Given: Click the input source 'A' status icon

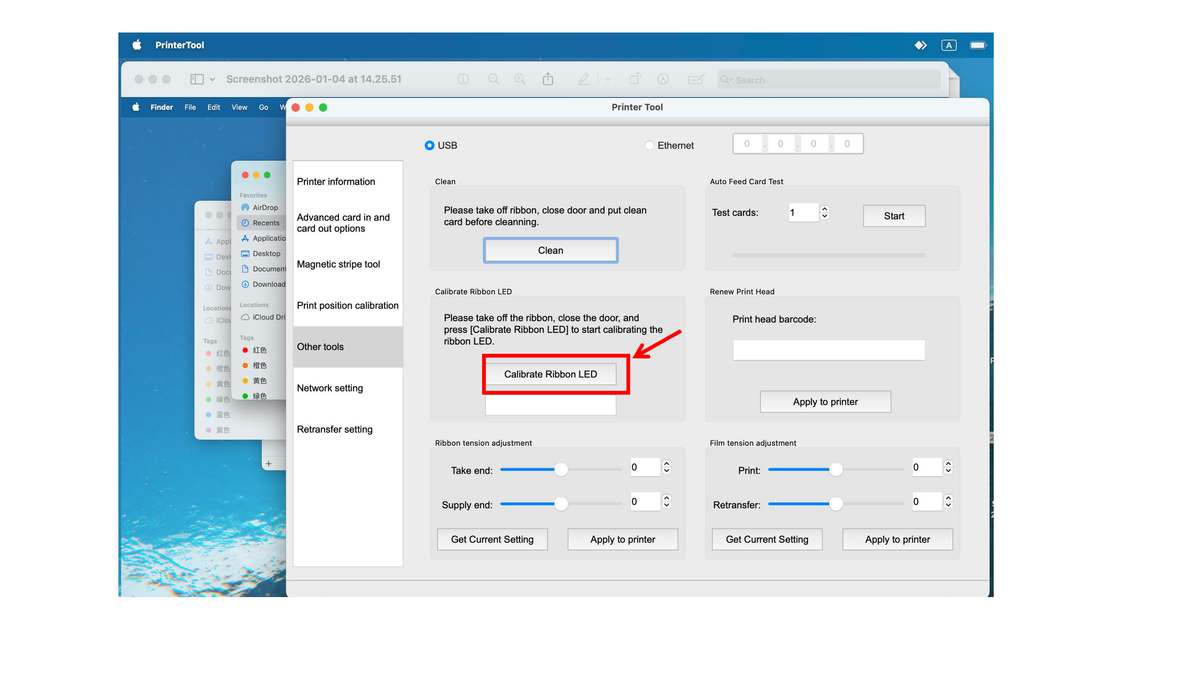Looking at the screenshot, I should (x=949, y=45).
